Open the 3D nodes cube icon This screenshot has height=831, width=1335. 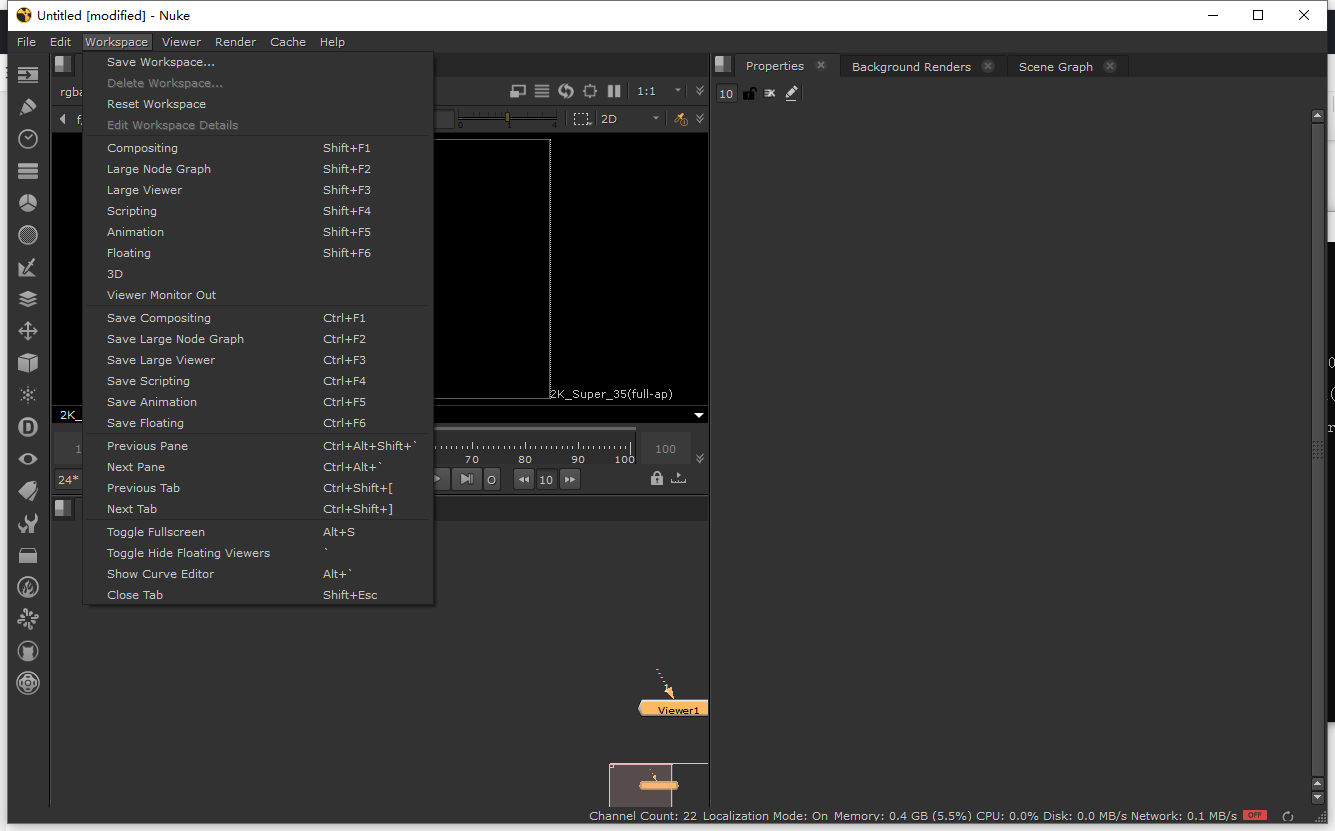click(x=28, y=363)
